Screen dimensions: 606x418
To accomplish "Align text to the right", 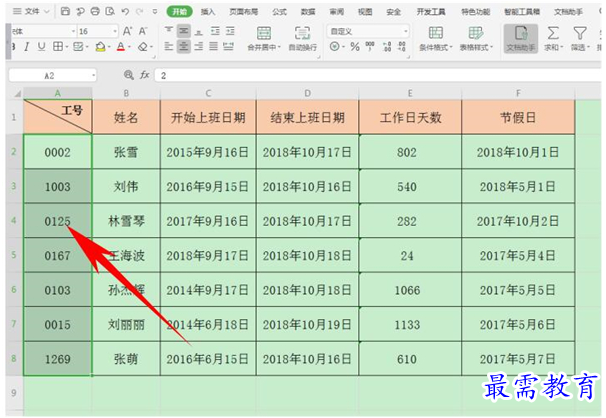I will click(x=199, y=47).
